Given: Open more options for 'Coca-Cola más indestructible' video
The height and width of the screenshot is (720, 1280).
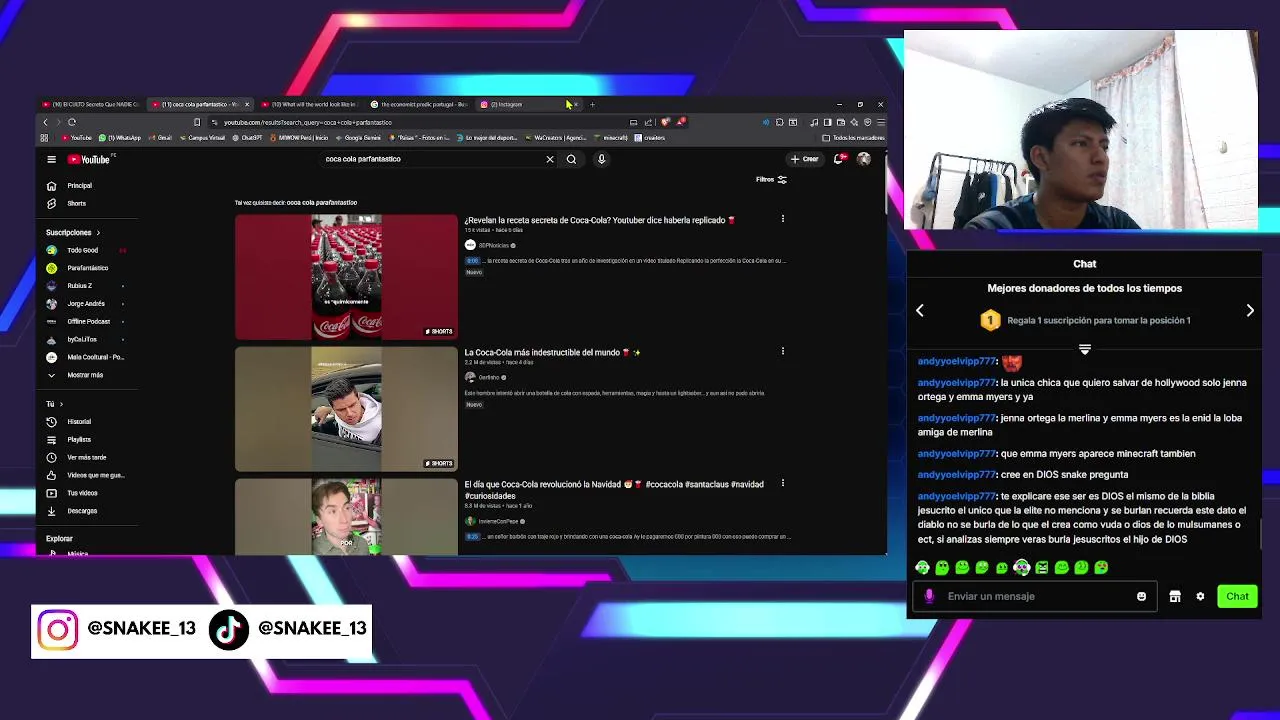Looking at the screenshot, I should coord(782,351).
